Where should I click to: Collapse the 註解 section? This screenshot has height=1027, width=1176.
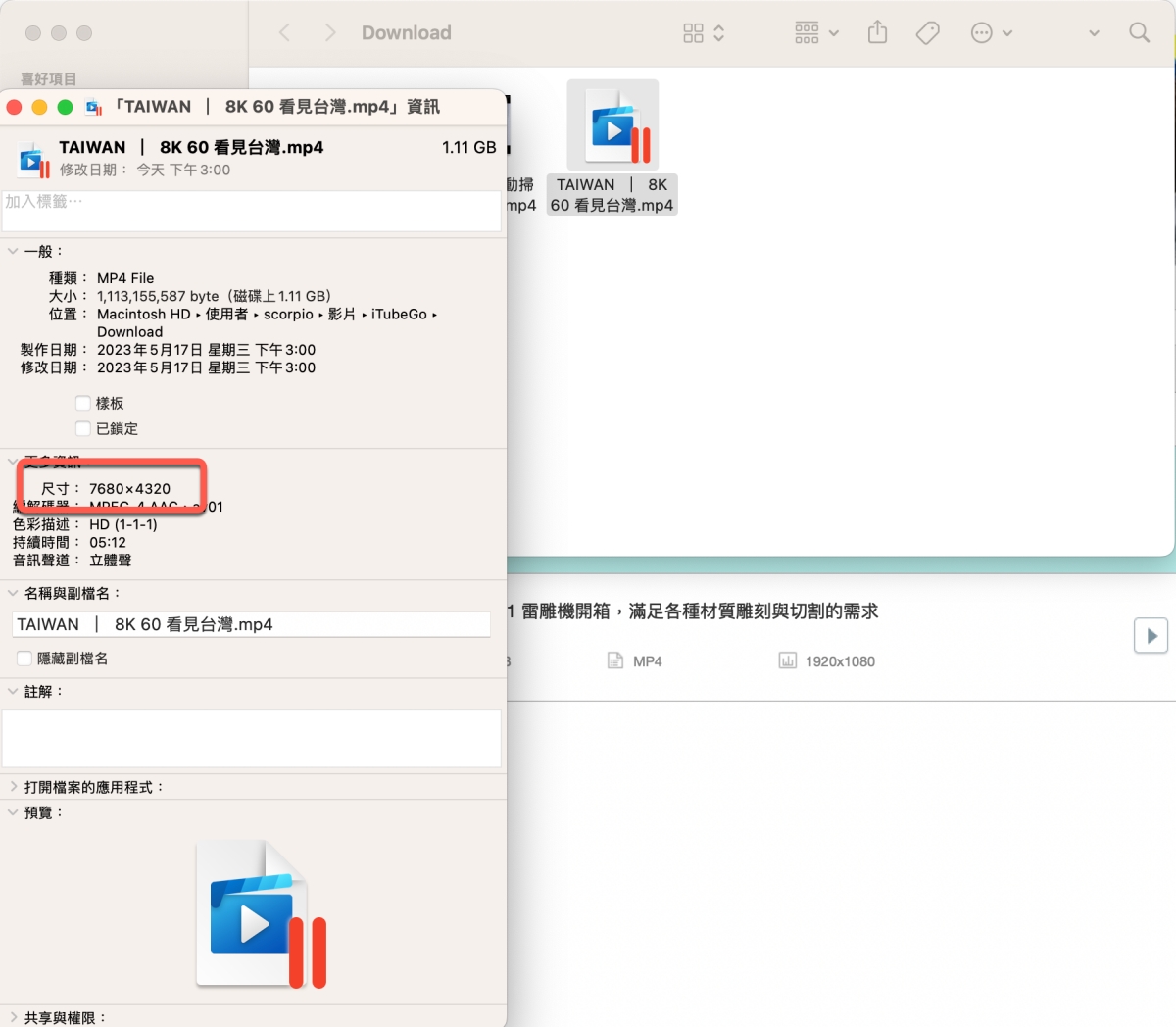pyautogui.click(x=13, y=691)
